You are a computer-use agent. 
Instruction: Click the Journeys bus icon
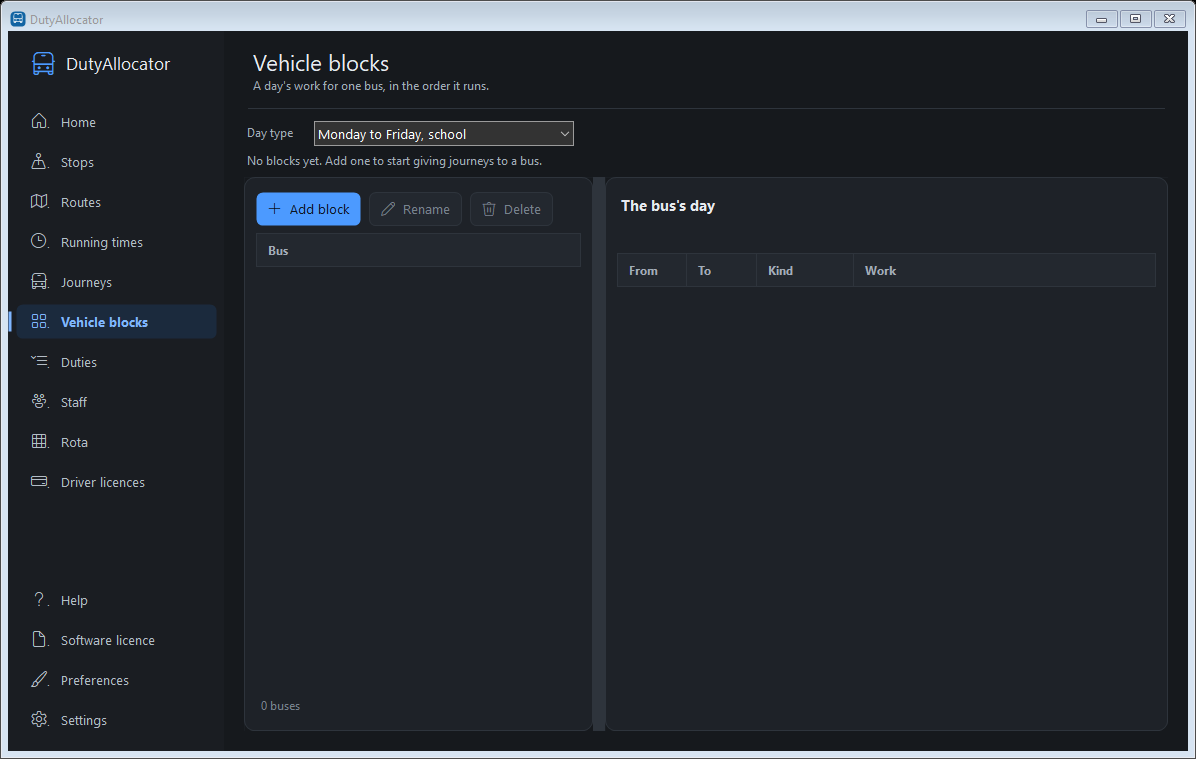[40, 281]
